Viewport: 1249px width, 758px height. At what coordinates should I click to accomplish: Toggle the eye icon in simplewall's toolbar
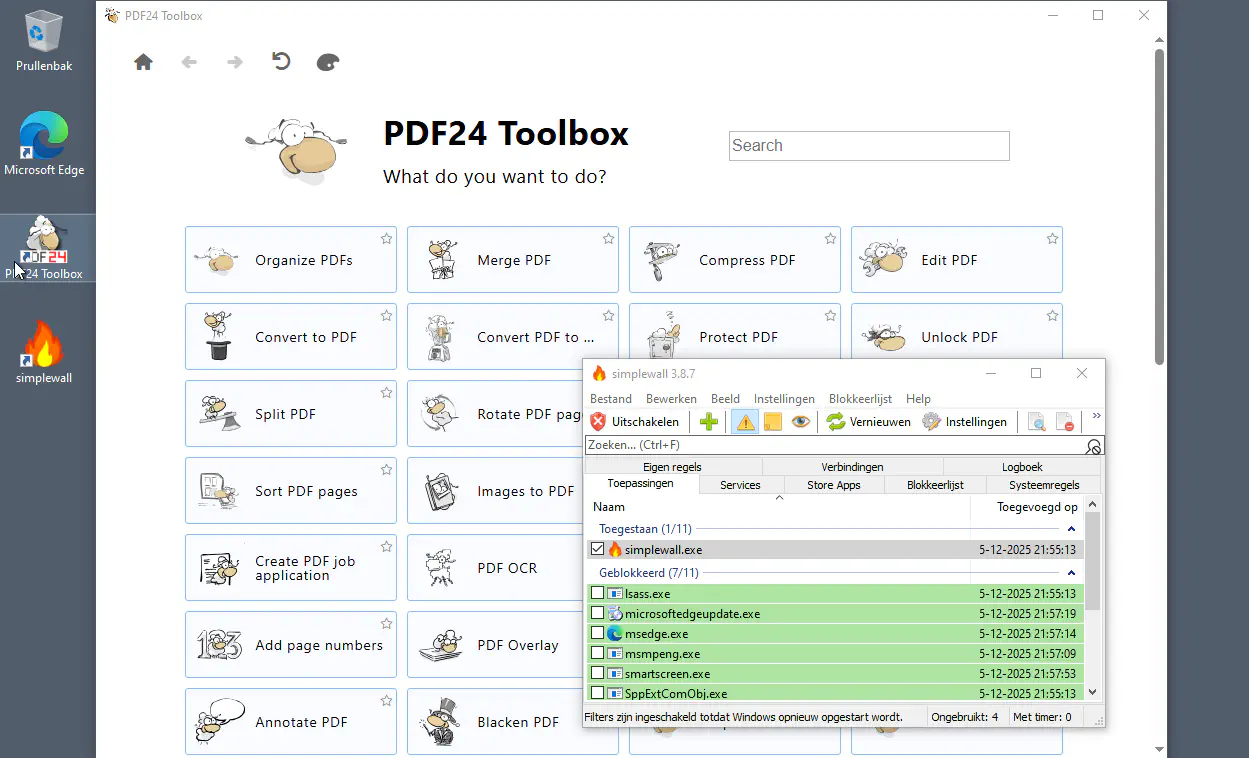(801, 421)
